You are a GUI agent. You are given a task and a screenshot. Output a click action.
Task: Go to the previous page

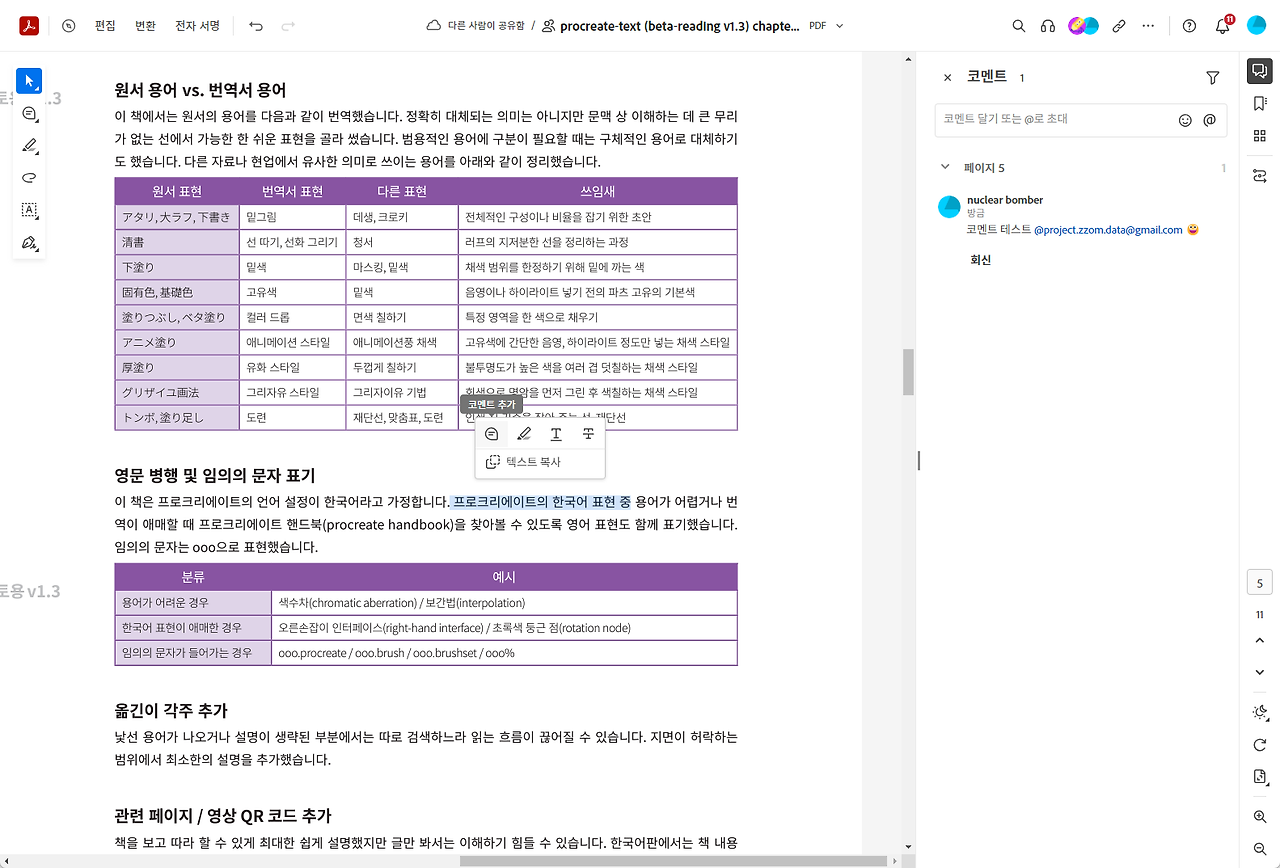pyautogui.click(x=1259, y=641)
